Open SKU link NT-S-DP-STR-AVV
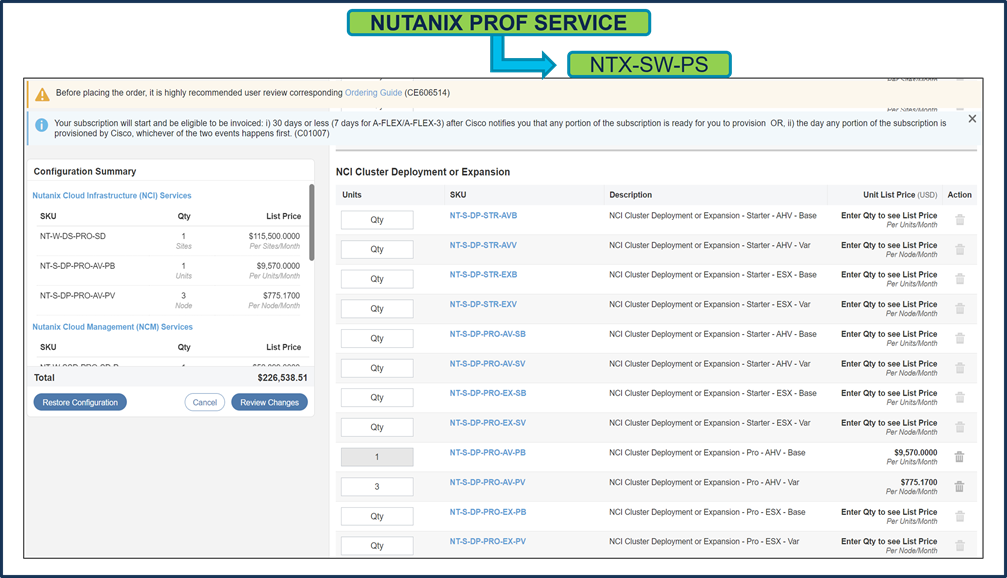This screenshot has height=578, width=1007. pyautogui.click(x=483, y=245)
